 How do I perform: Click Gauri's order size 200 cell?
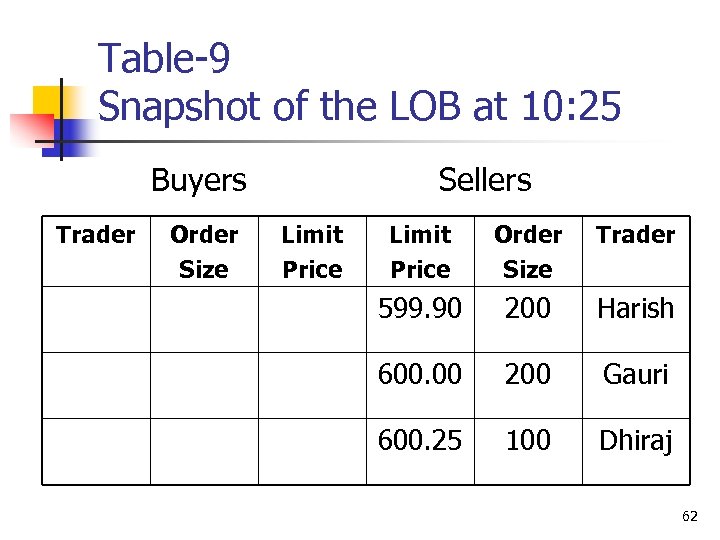coord(528,374)
